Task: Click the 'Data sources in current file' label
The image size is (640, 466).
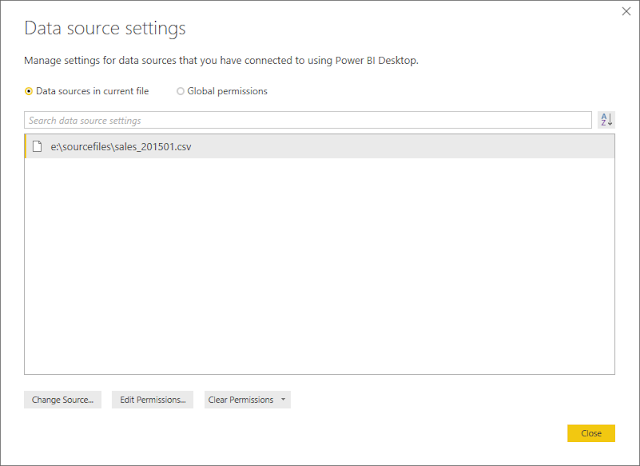Action: pyautogui.click(x=92, y=91)
